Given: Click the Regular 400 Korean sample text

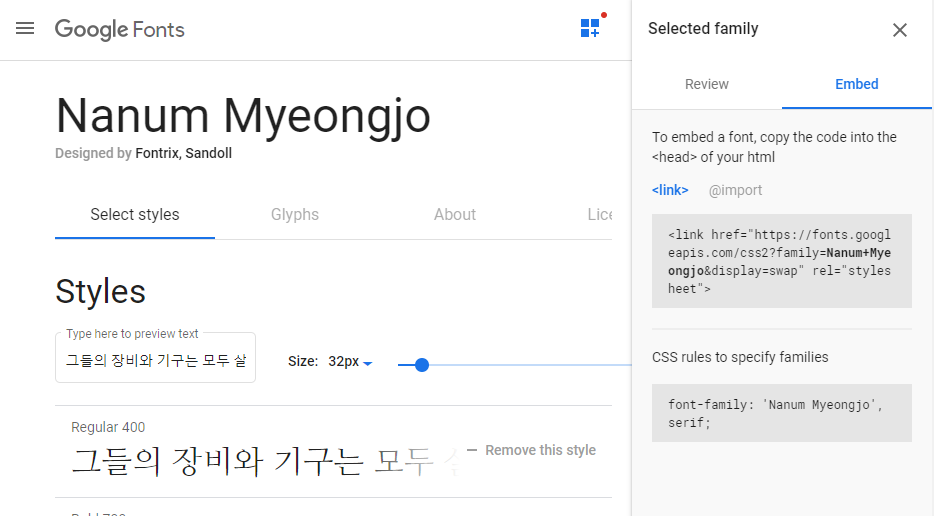Looking at the screenshot, I should tap(265, 462).
